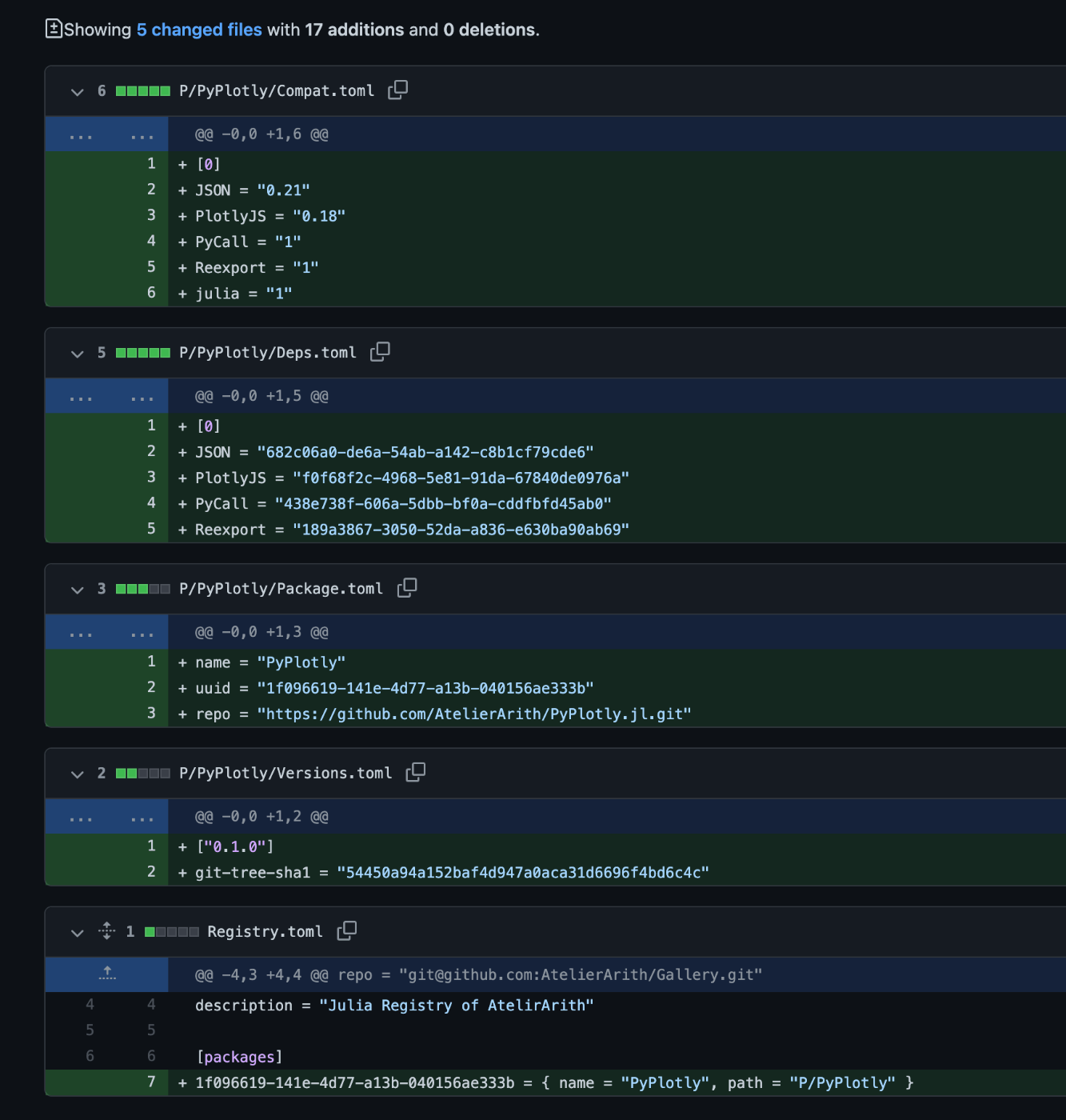Open the Registry.toml file link
Image resolution: width=1066 pixels, height=1120 pixels.
(265, 932)
